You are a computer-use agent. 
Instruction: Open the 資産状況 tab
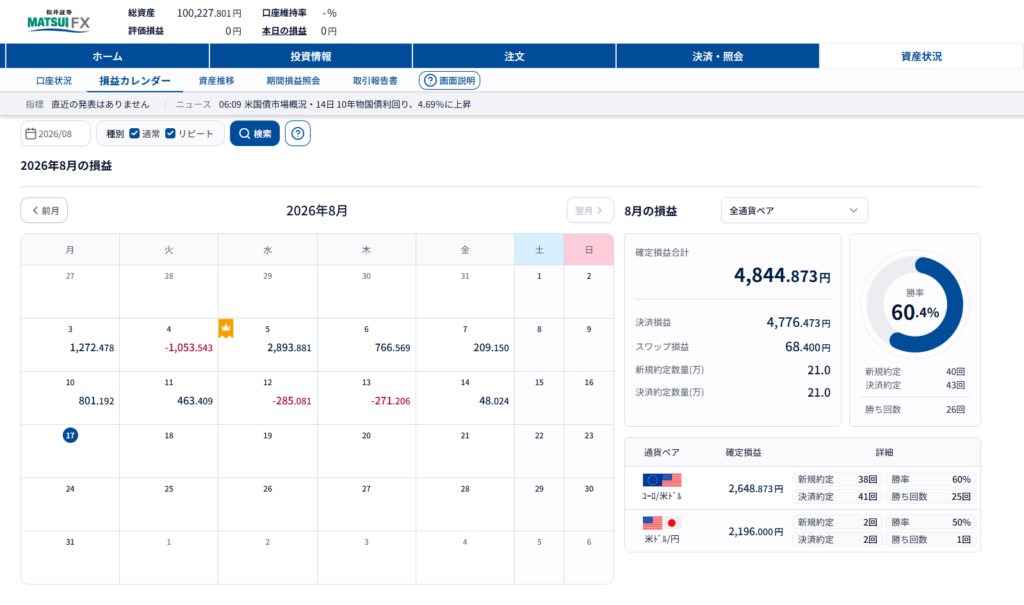921,56
